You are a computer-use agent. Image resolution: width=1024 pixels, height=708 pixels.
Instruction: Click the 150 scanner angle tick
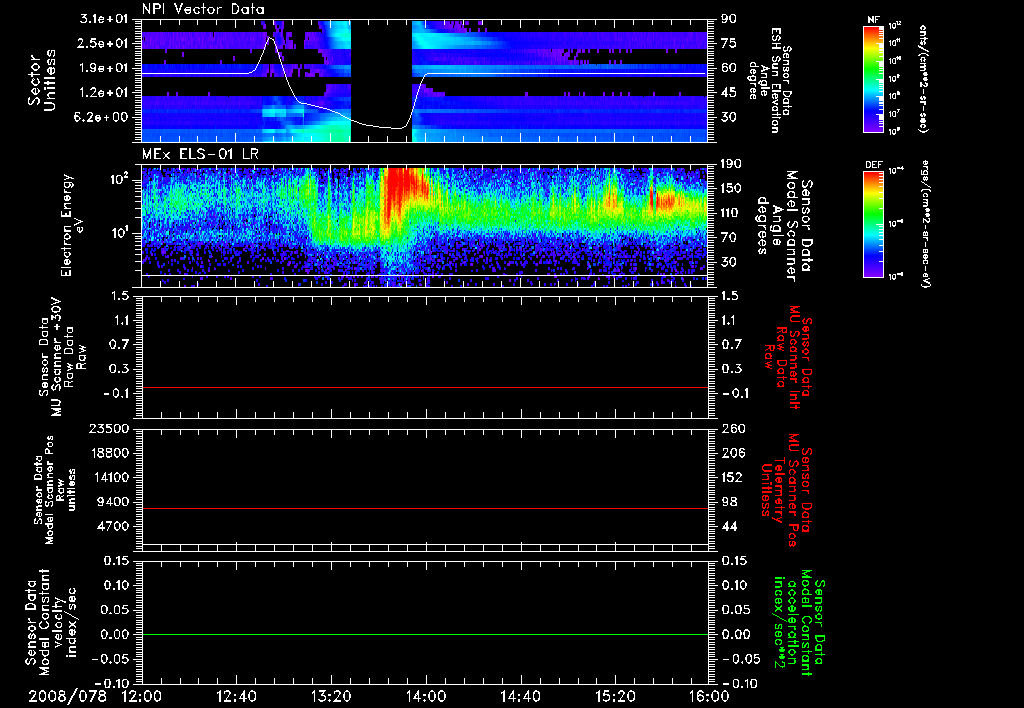[731, 189]
